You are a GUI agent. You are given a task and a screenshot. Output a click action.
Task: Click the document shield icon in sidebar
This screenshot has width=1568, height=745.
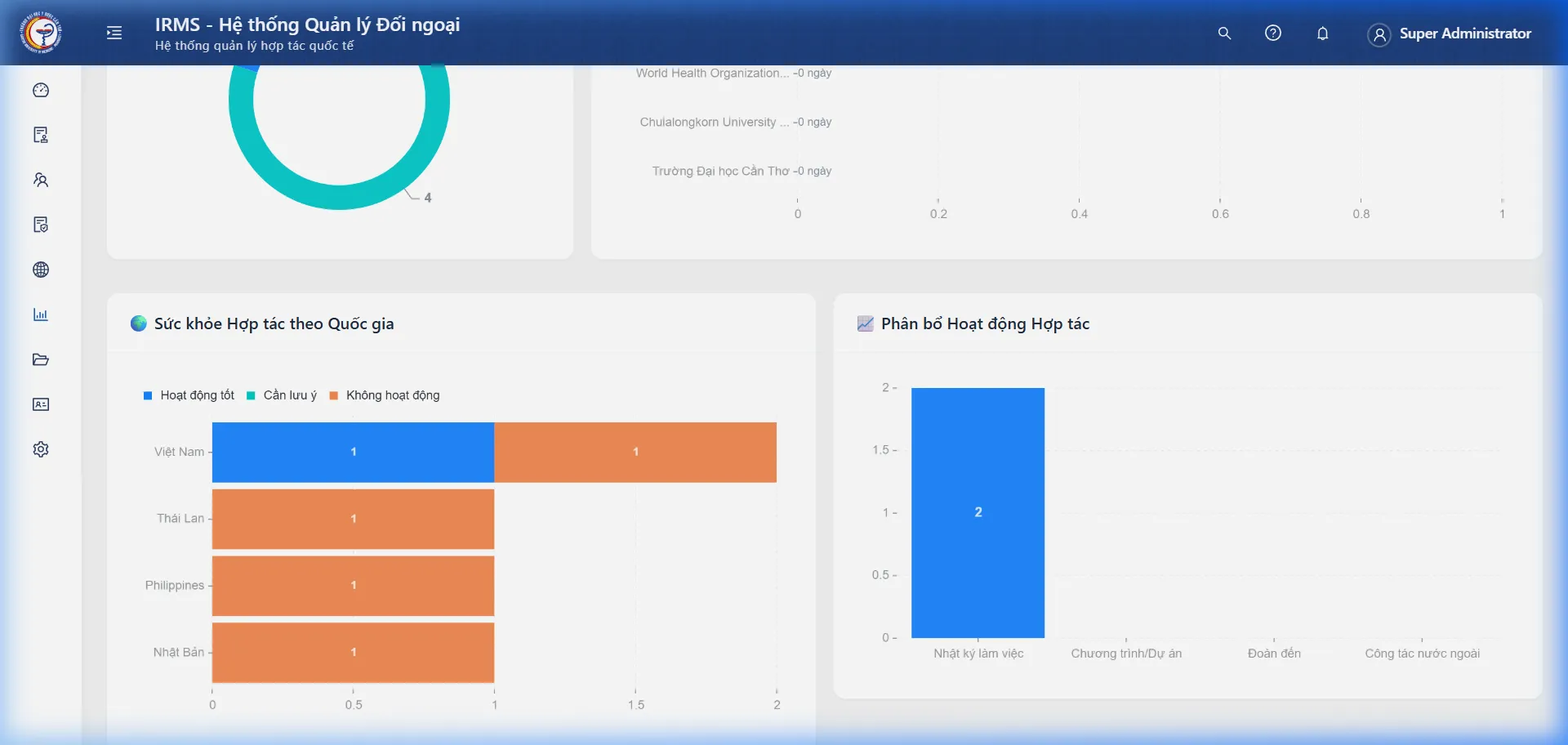pyautogui.click(x=41, y=225)
